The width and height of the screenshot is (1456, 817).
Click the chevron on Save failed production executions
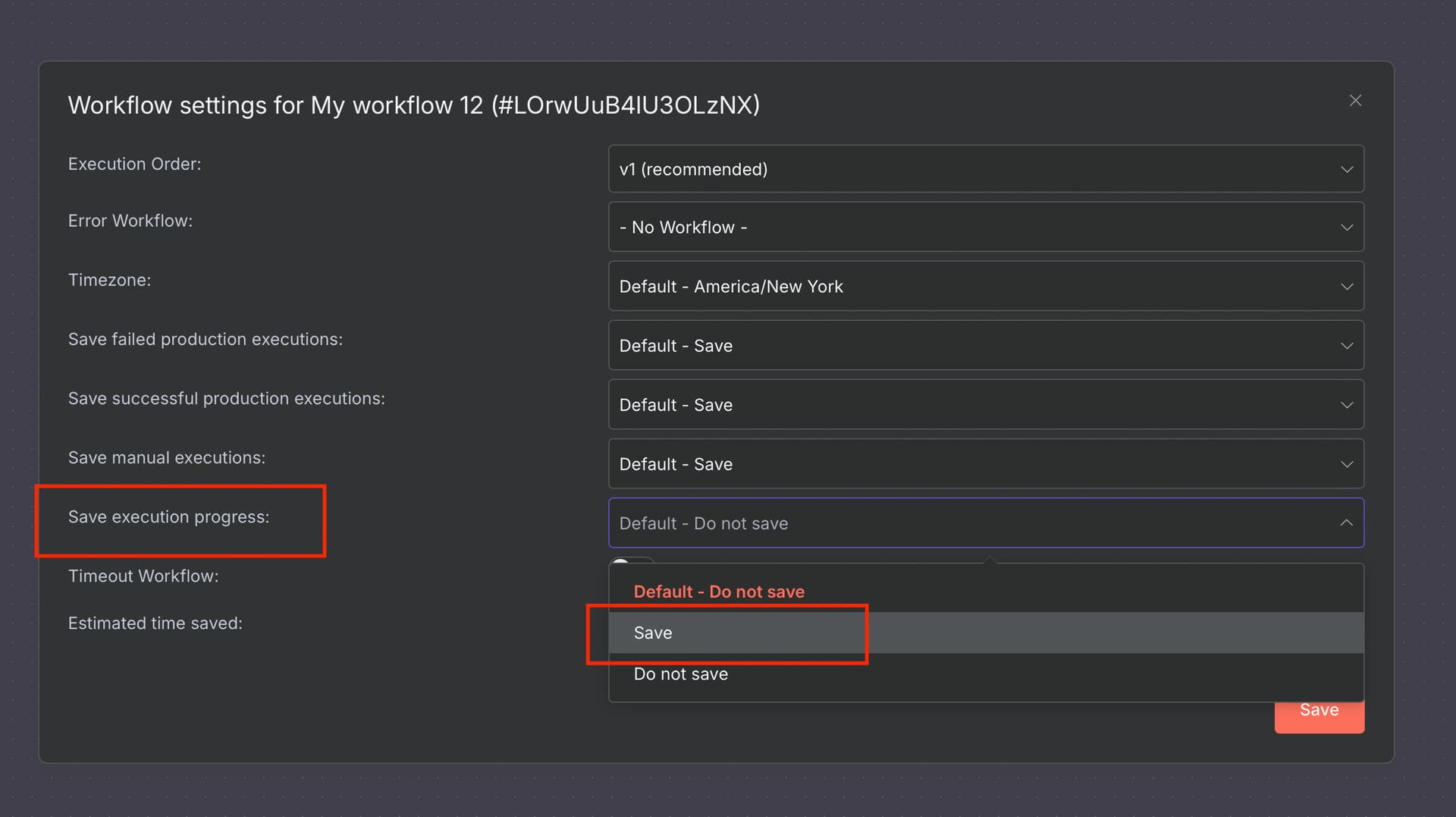(x=1347, y=345)
